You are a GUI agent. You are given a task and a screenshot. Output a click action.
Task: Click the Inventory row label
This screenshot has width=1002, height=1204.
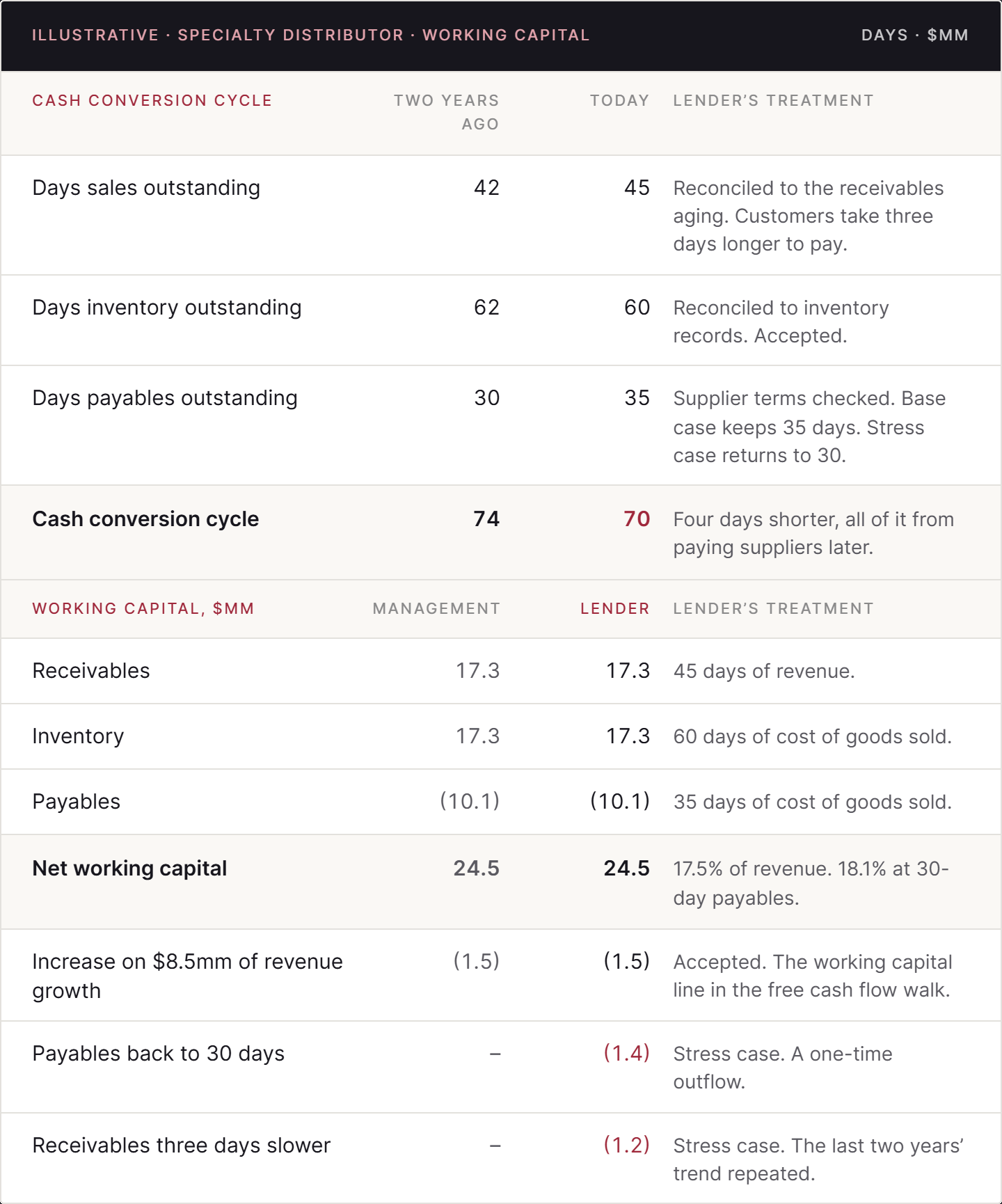point(78,736)
